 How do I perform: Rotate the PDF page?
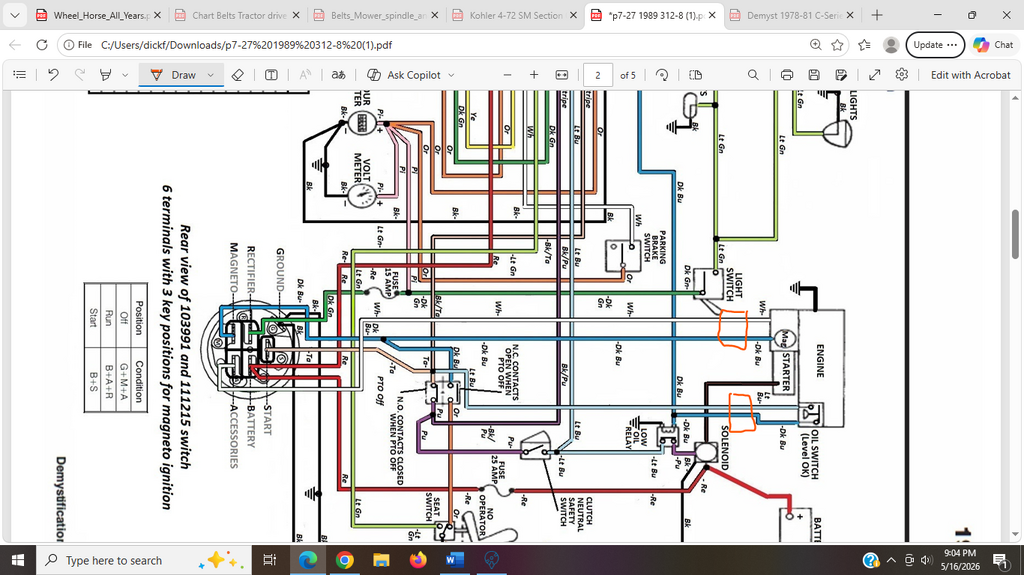coord(662,75)
